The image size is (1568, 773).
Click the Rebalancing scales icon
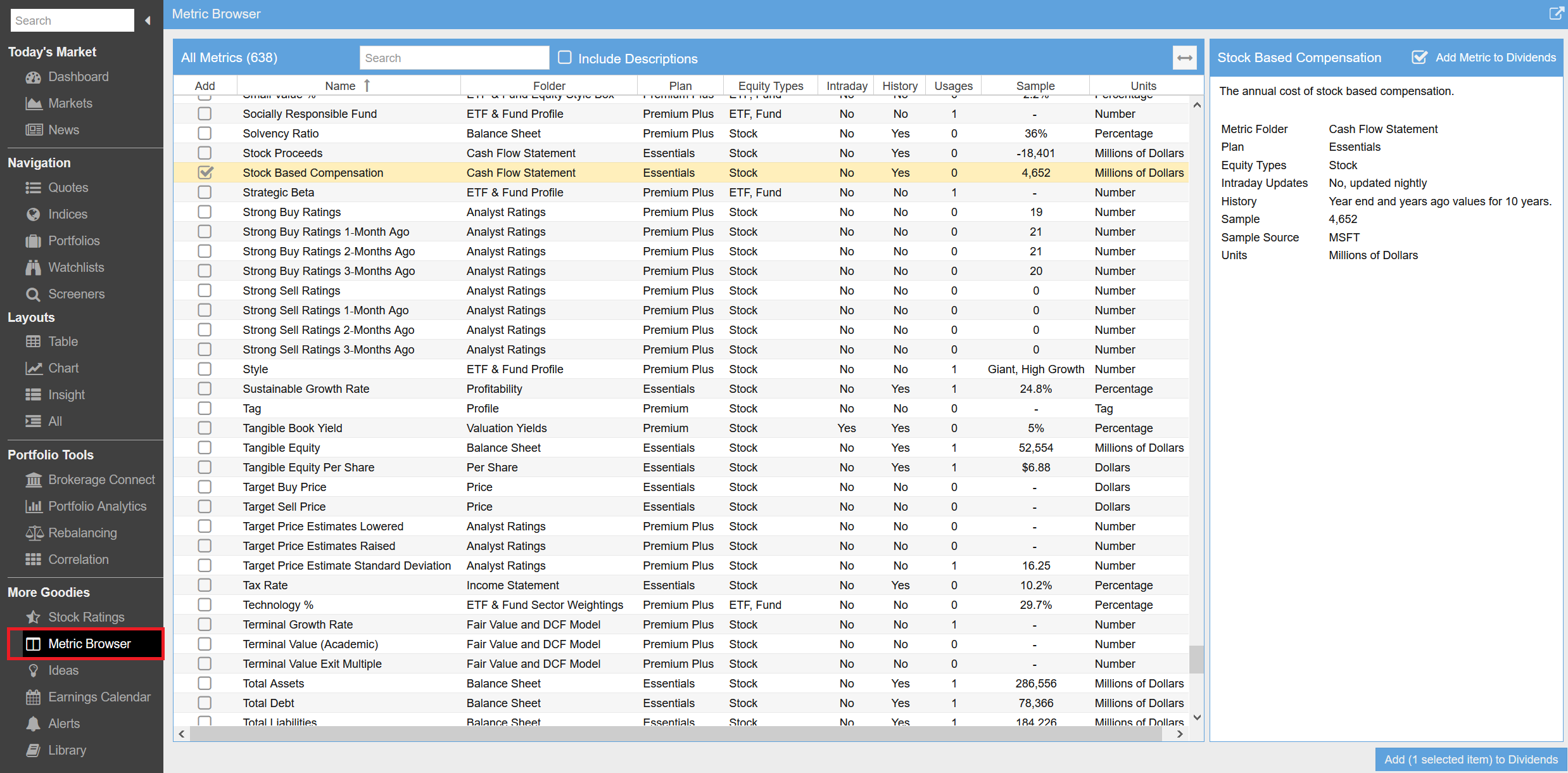coord(33,533)
